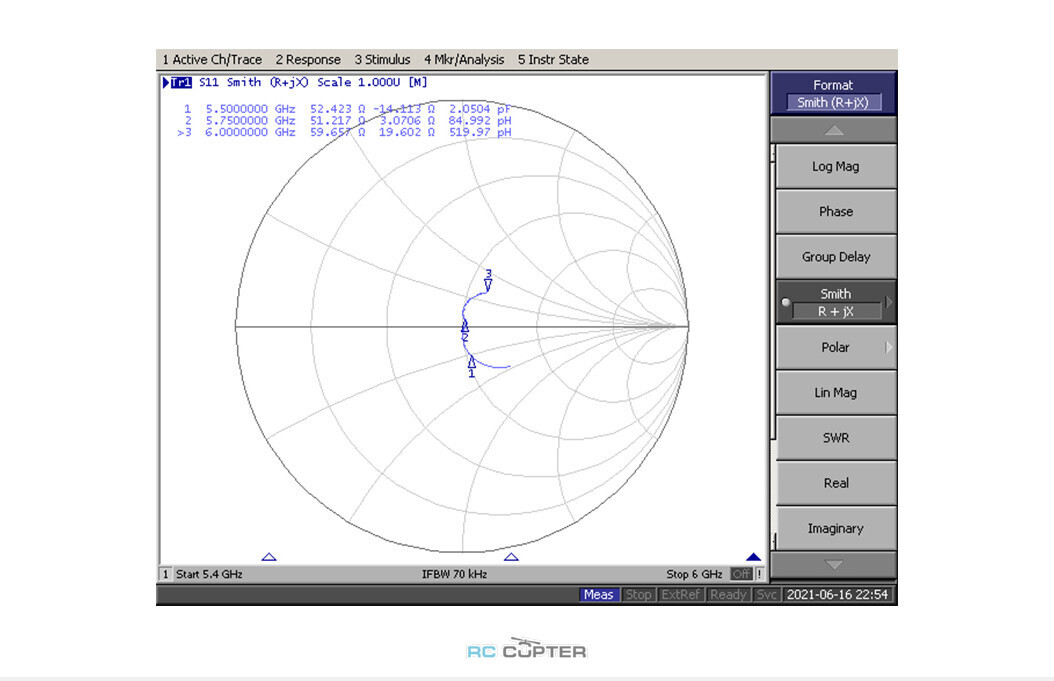Image resolution: width=1054 pixels, height=681 pixels.
Task: Click the Stop status indicator
Action: (638, 594)
